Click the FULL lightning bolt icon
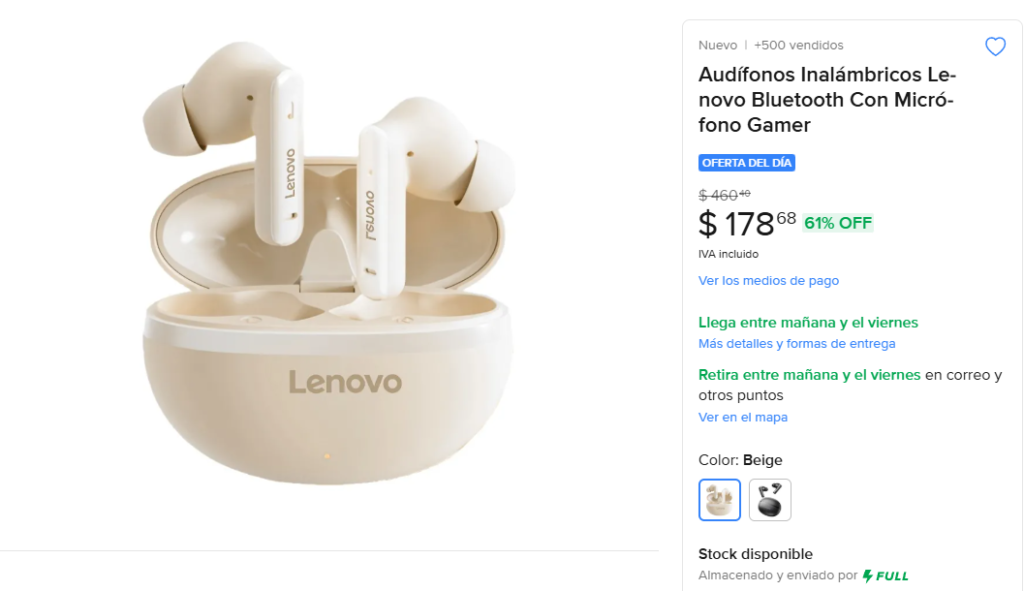Viewport: 1024px width, 591px height. [x=867, y=576]
